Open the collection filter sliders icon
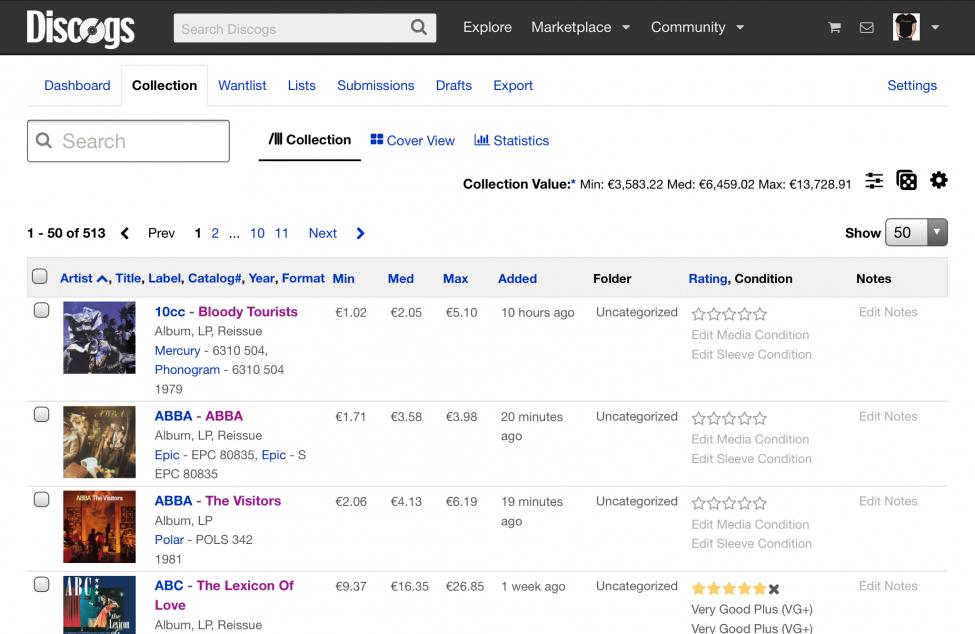 point(874,181)
